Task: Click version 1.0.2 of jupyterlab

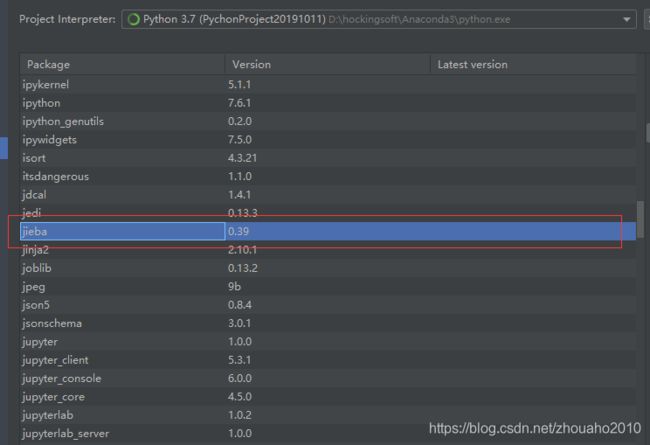Action: click(240, 415)
